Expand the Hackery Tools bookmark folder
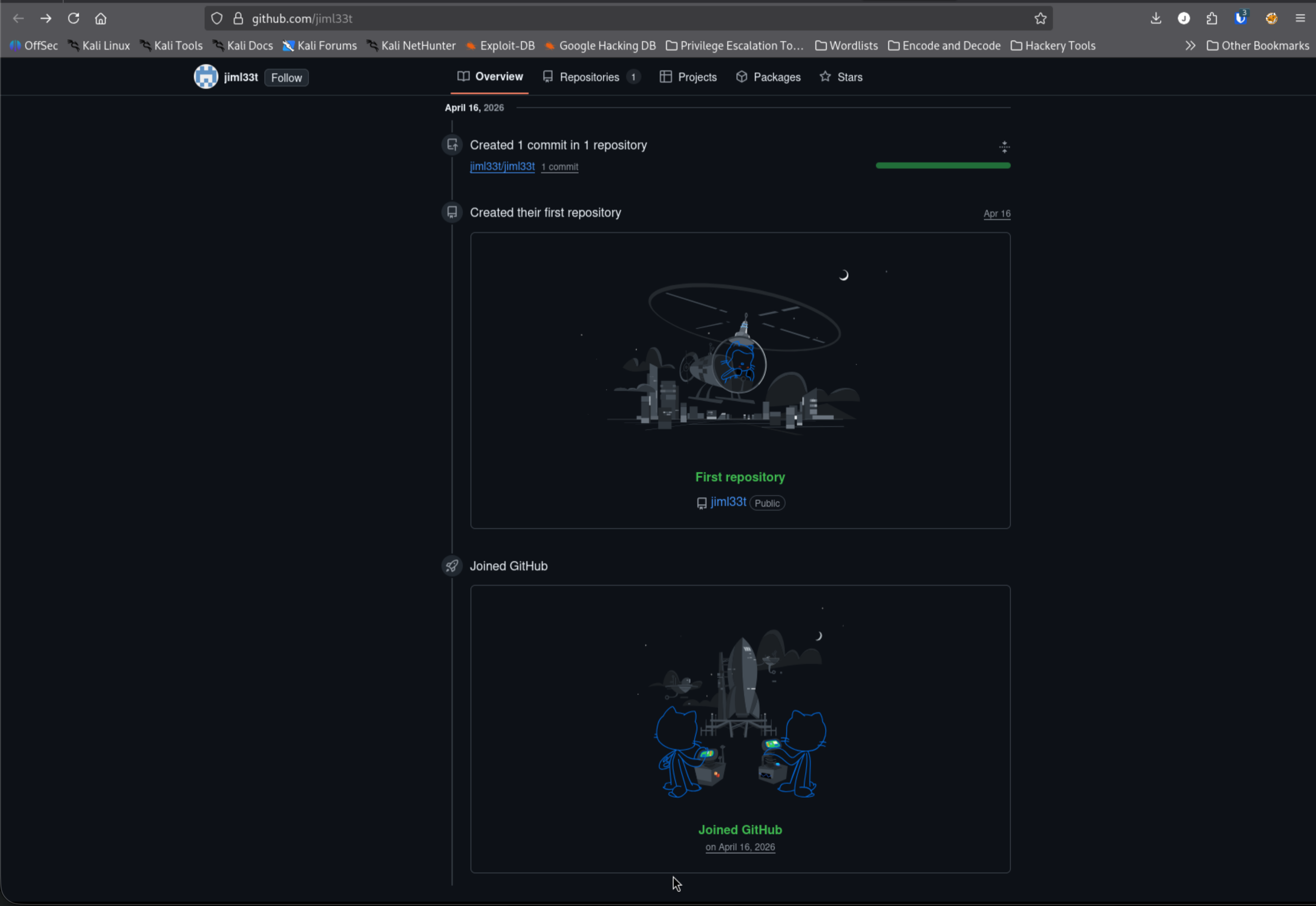1316x906 pixels. (1053, 45)
